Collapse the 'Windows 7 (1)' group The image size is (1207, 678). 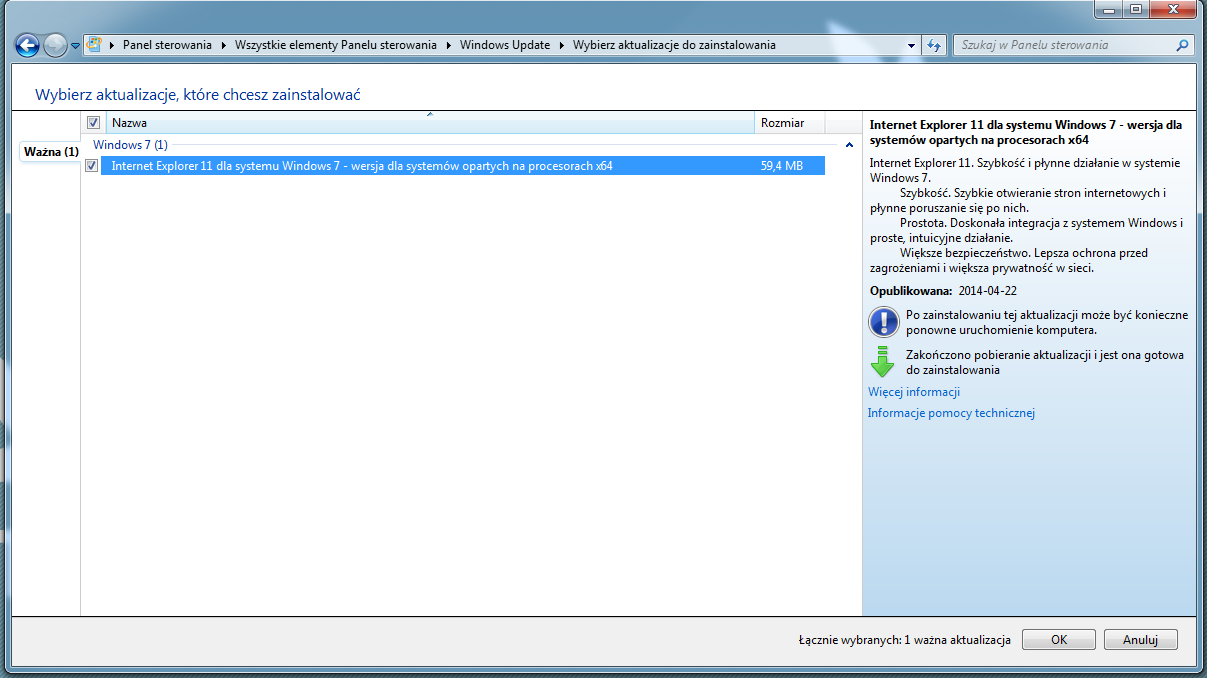[848, 145]
